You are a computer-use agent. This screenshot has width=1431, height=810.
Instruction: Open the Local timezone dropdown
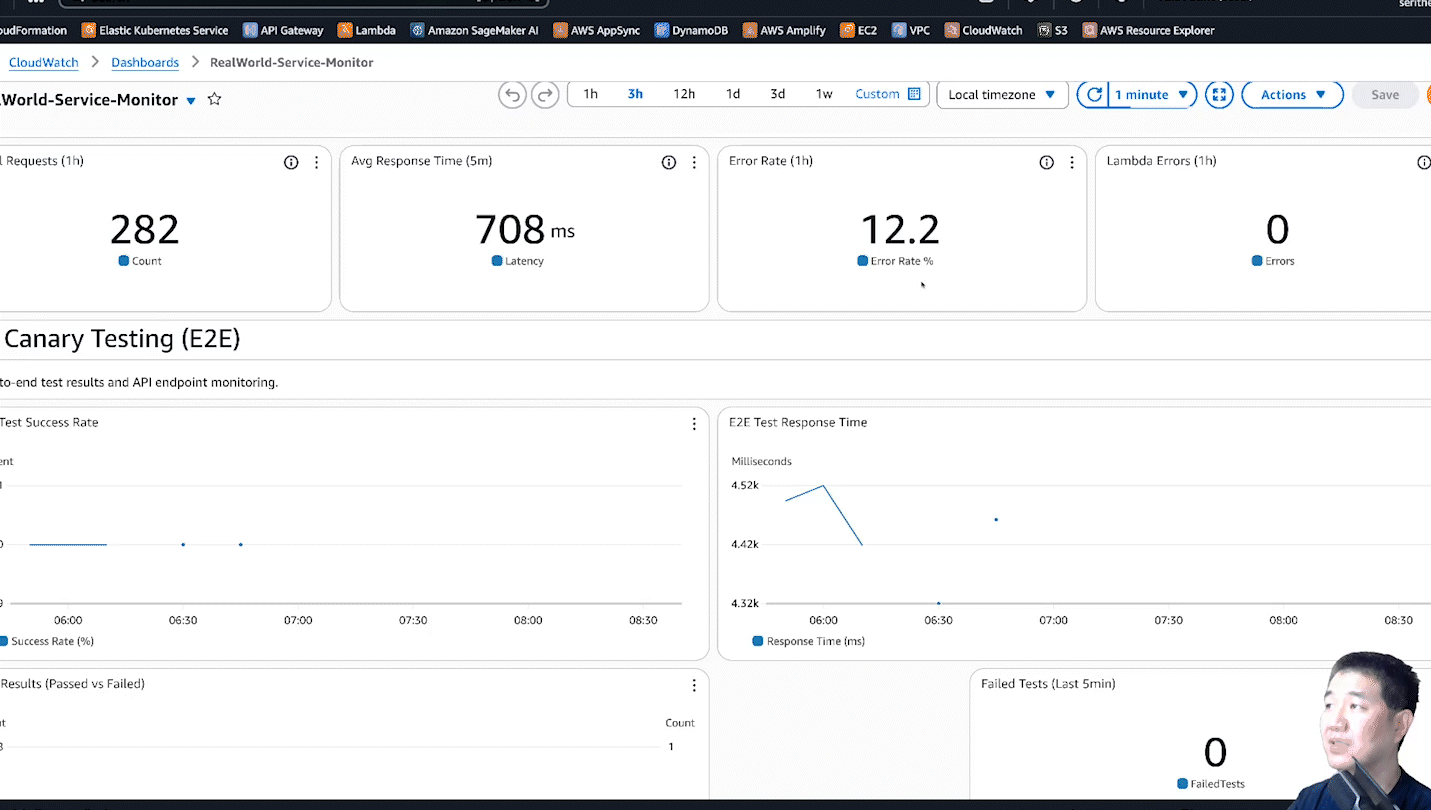click(1002, 95)
